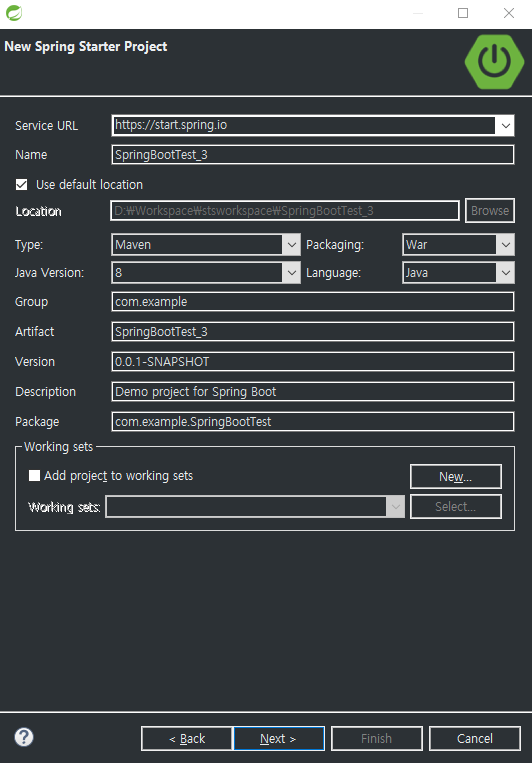Click the Working sets group title
This screenshot has height=763, width=532.
click(58, 447)
